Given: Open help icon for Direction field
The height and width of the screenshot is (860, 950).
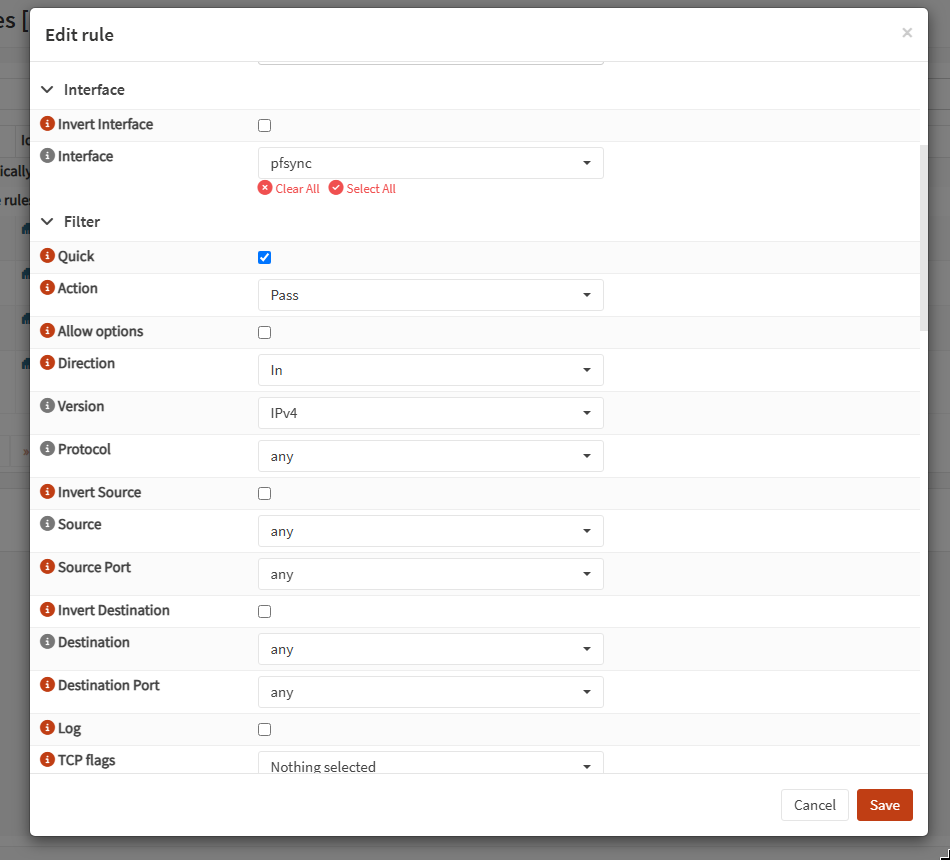Looking at the screenshot, I should [47, 363].
